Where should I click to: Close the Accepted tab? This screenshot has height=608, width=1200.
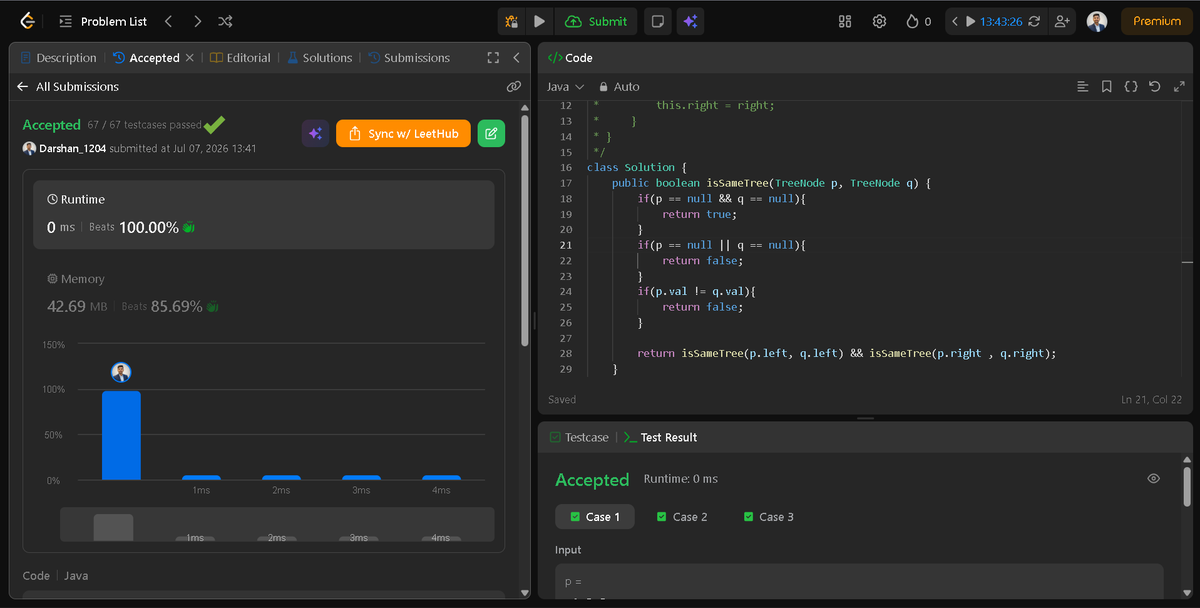pyautogui.click(x=189, y=58)
